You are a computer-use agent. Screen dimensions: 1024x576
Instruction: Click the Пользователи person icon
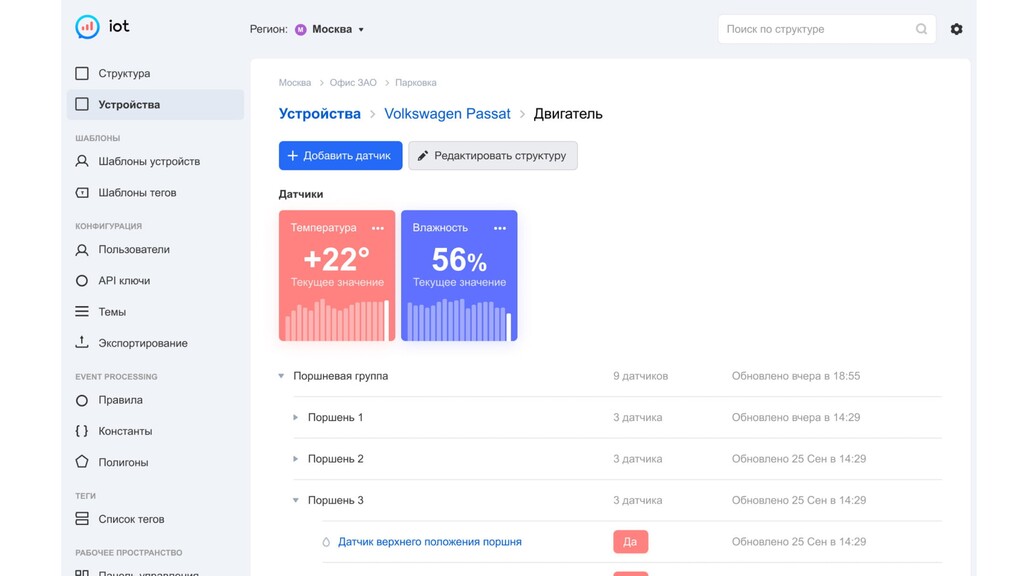tap(82, 249)
